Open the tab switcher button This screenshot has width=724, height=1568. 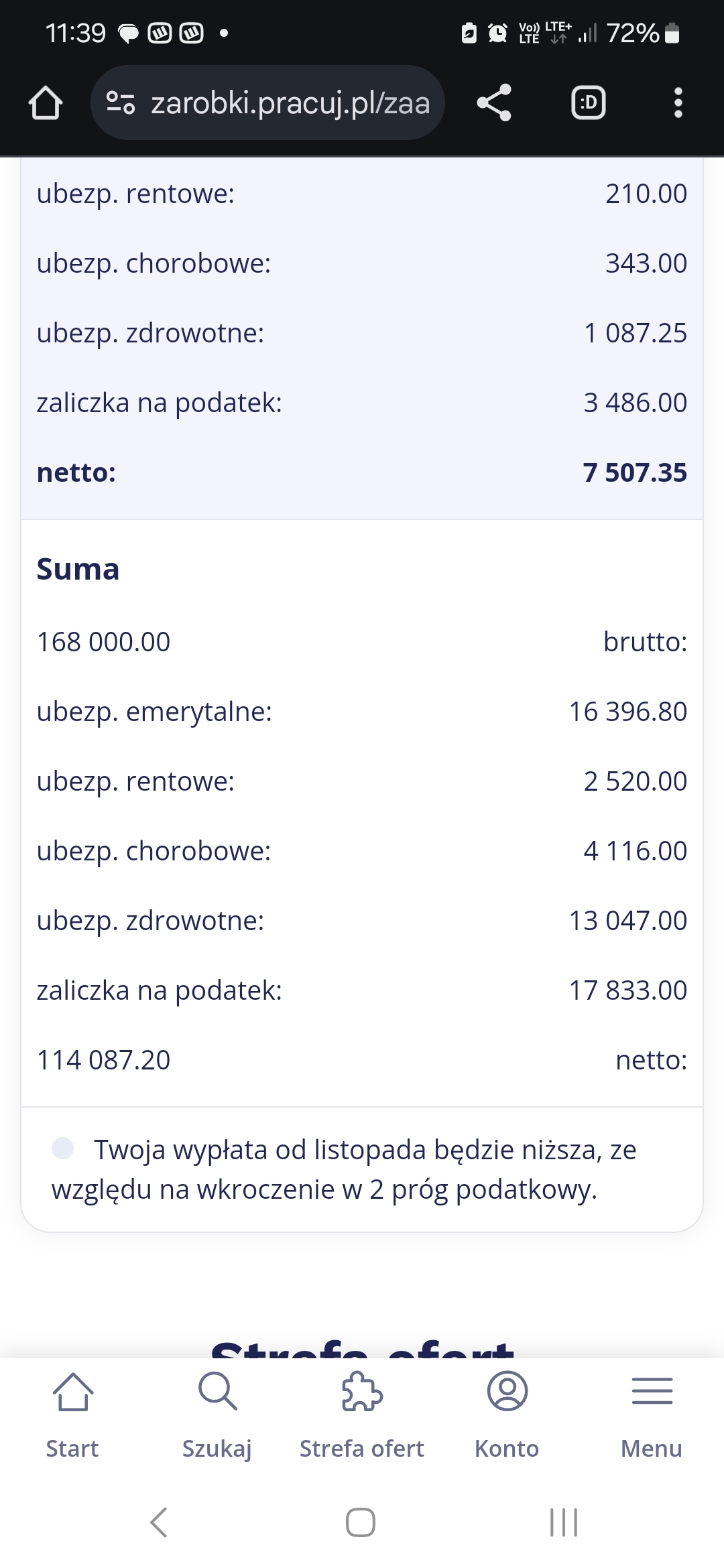(x=588, y=103)
